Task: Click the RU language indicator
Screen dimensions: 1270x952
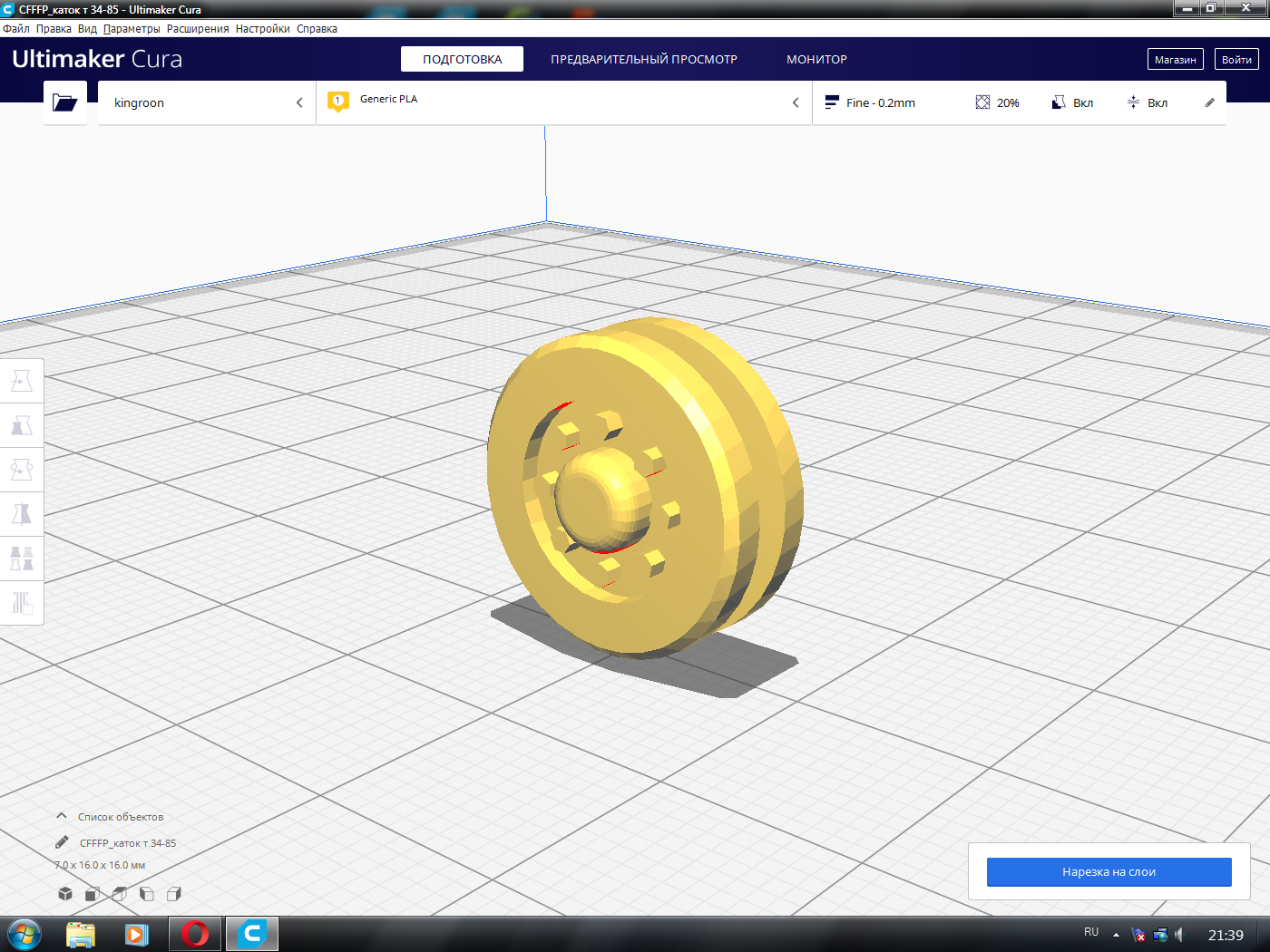Action: pos(1091,932)
